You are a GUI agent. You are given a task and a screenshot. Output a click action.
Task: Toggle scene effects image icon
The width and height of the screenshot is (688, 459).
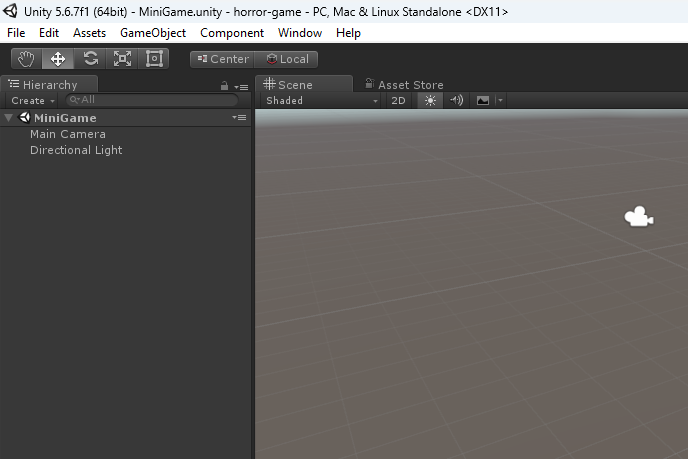(x=483, y=100)
